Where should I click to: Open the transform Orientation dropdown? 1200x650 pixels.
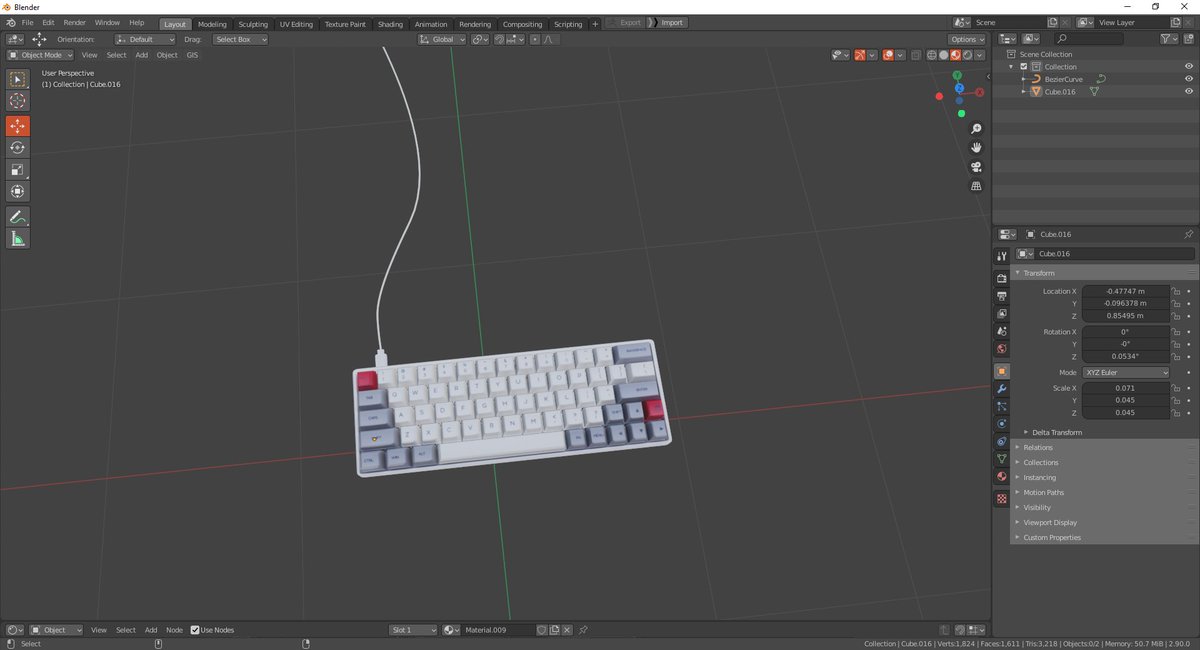point(146,39)
